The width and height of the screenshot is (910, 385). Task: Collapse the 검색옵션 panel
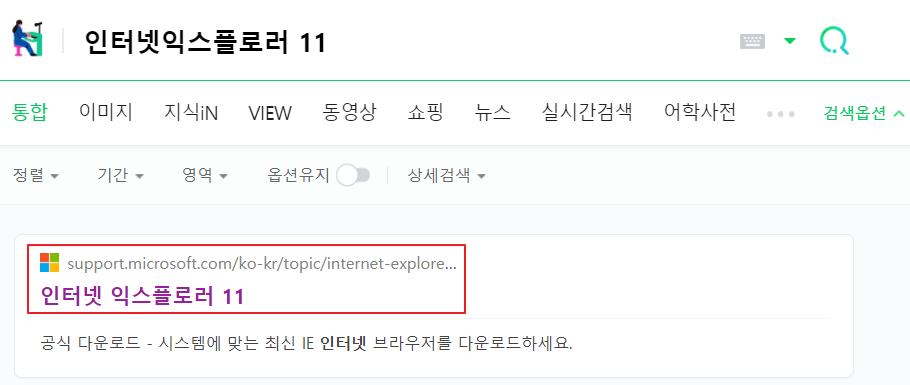click(x=864, y=113)
